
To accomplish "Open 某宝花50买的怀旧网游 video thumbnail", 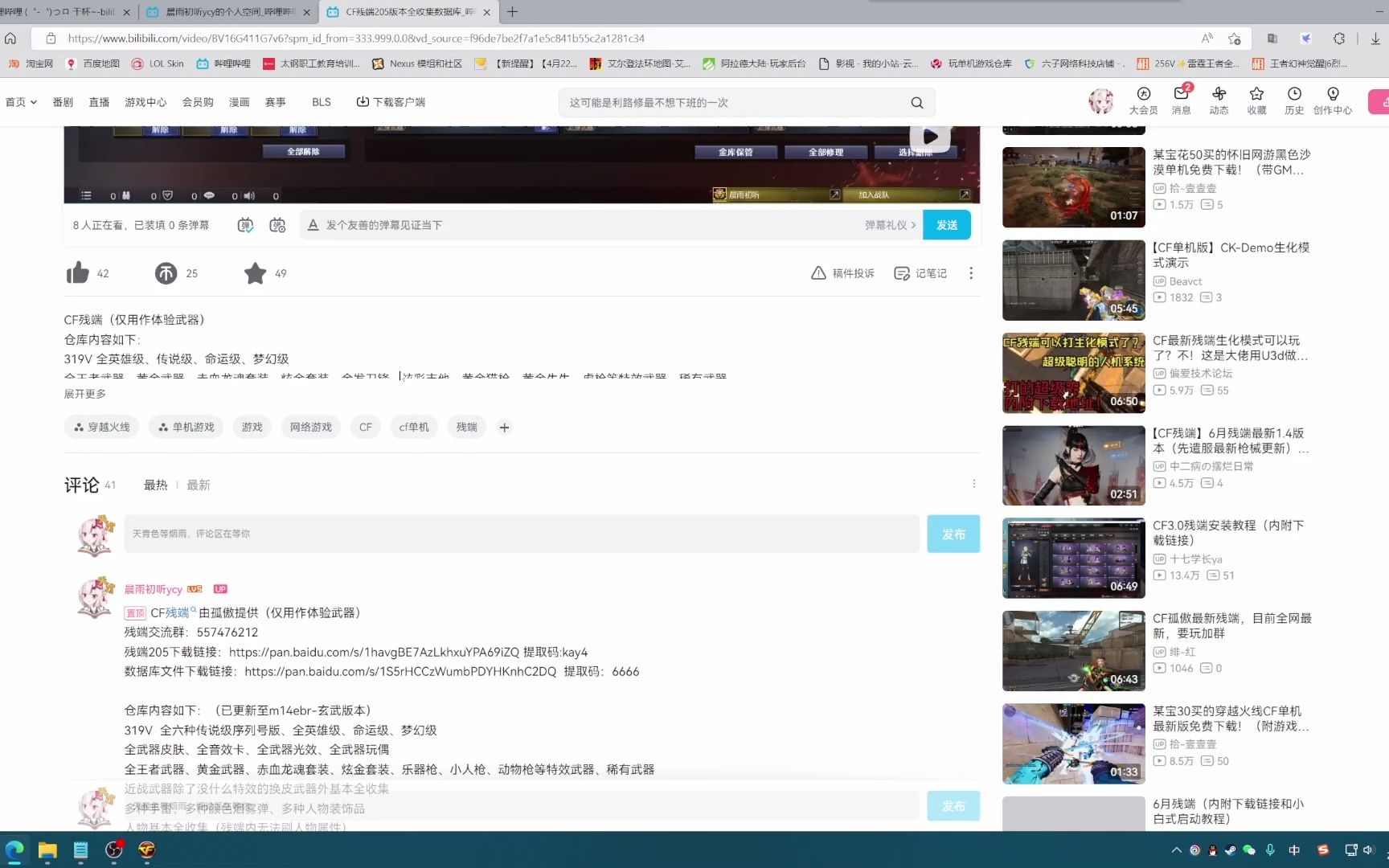I will [x=1073, y=187].
